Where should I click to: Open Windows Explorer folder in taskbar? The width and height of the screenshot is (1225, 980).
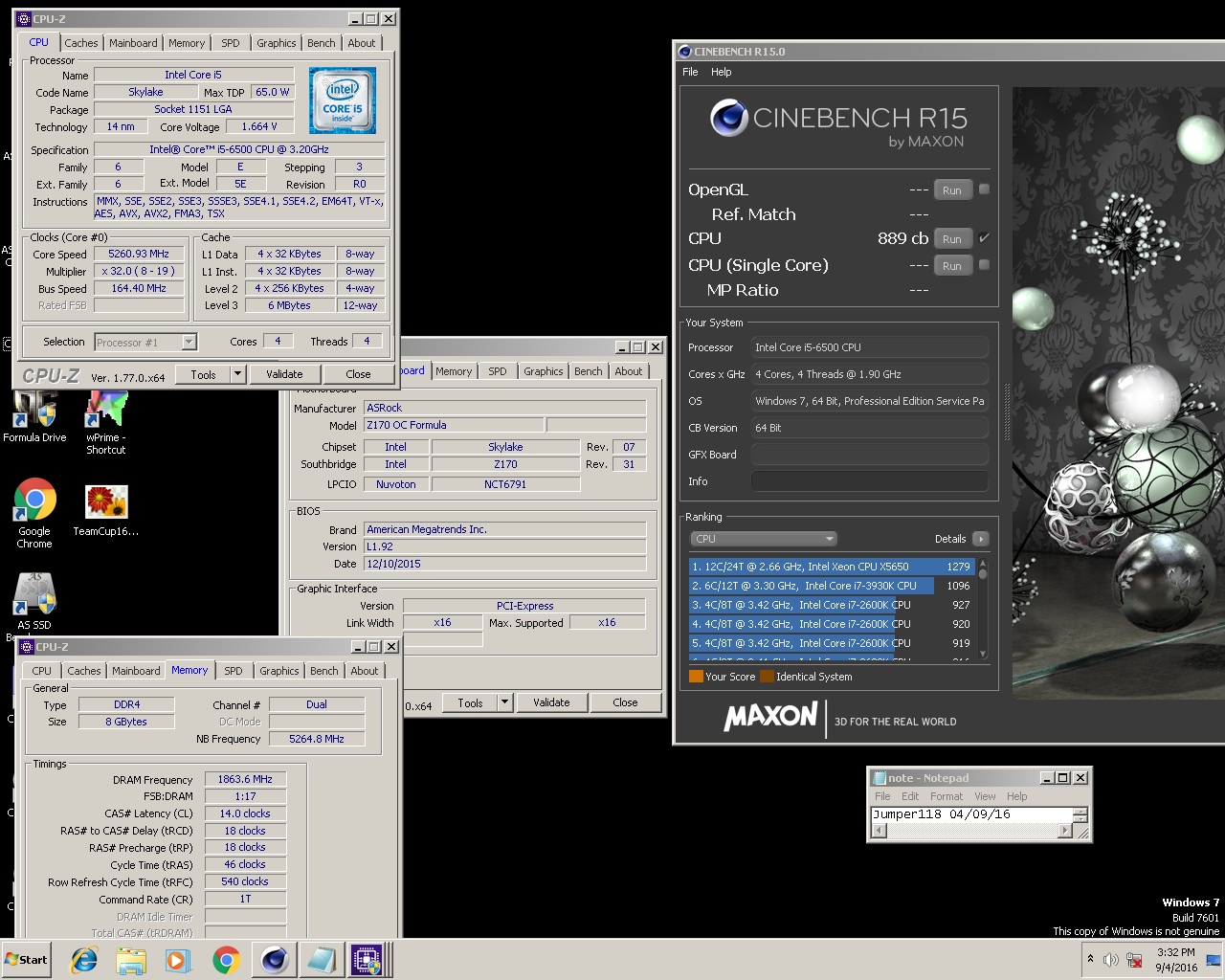(131, 959)
